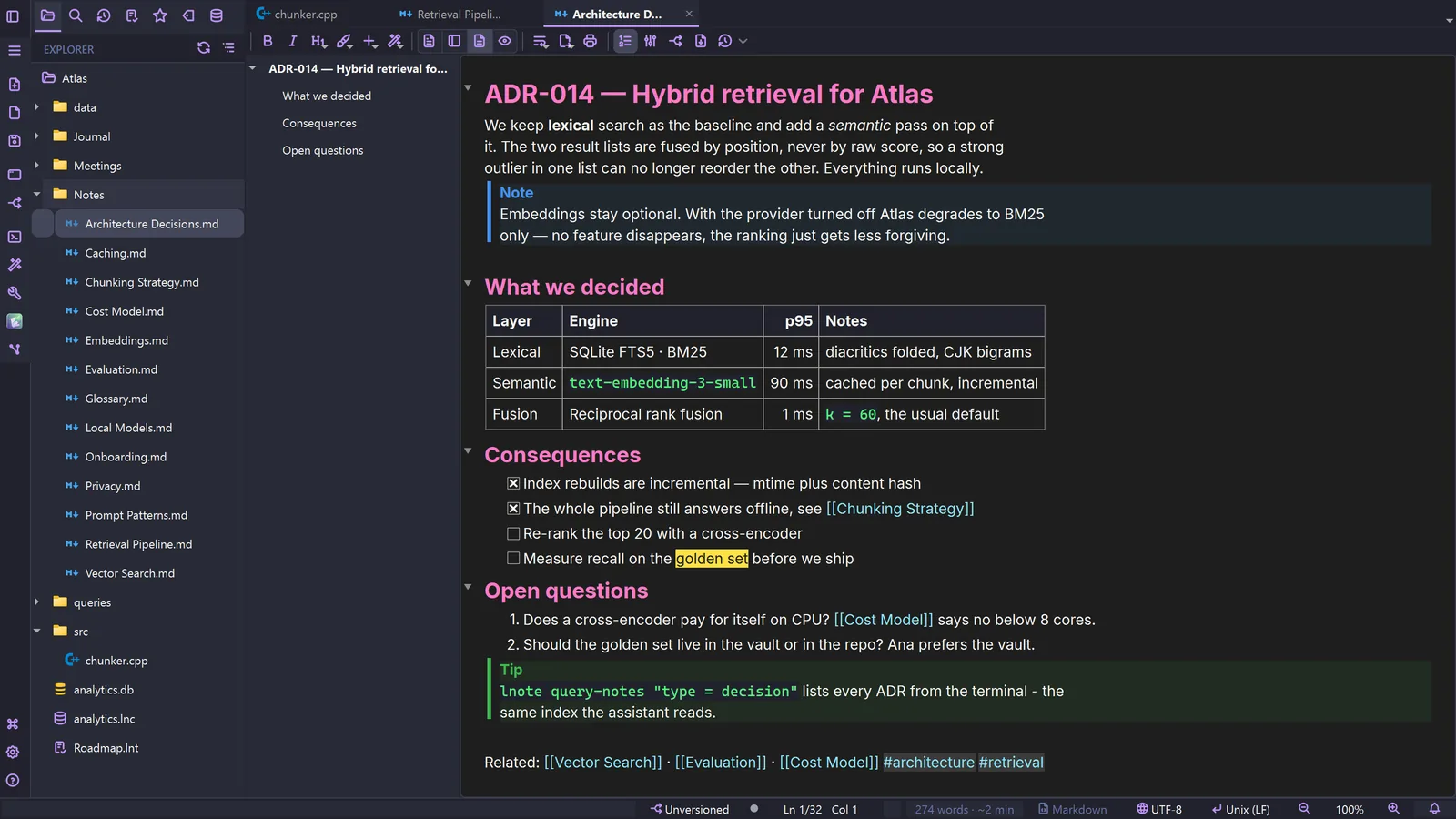Open Embeddings.md in the file tree
This screenshot has height=819, width=1456.
tap(126, 340)
